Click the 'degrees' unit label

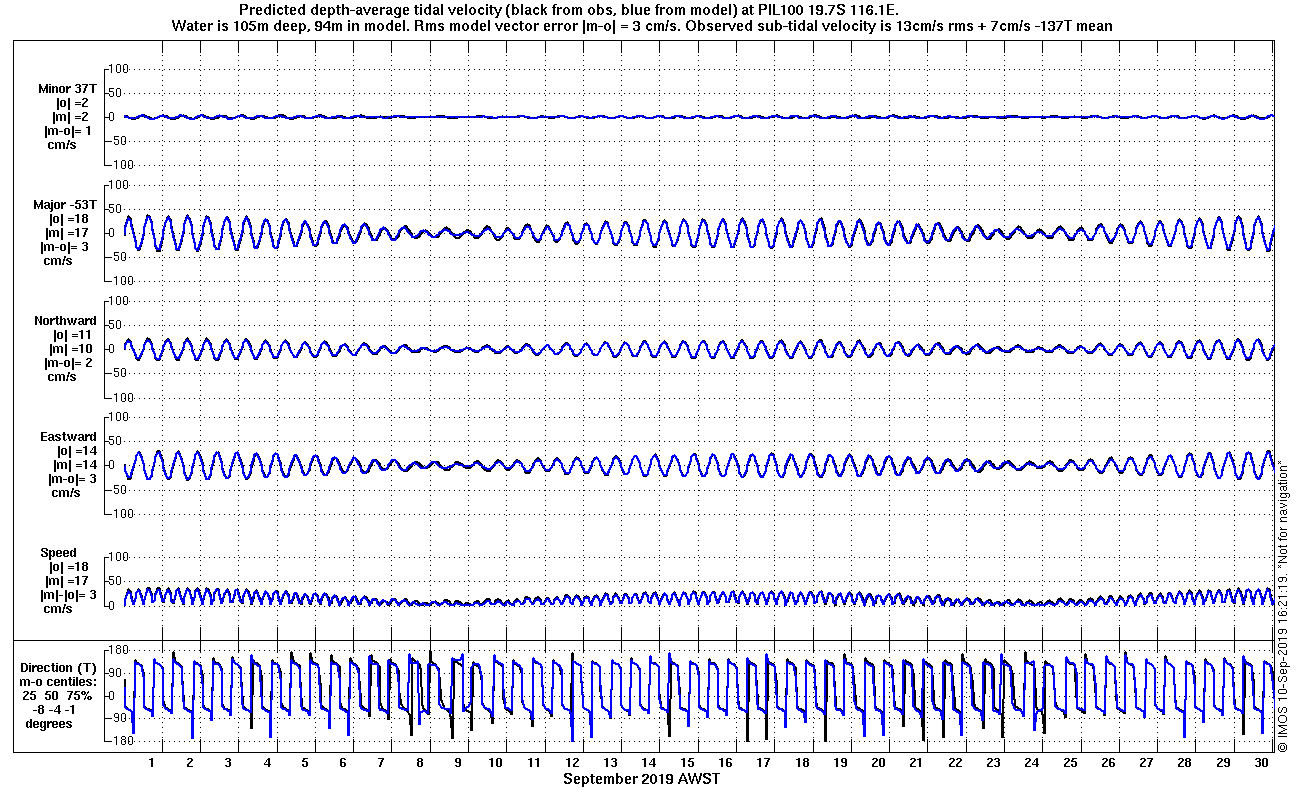(49, 724)
